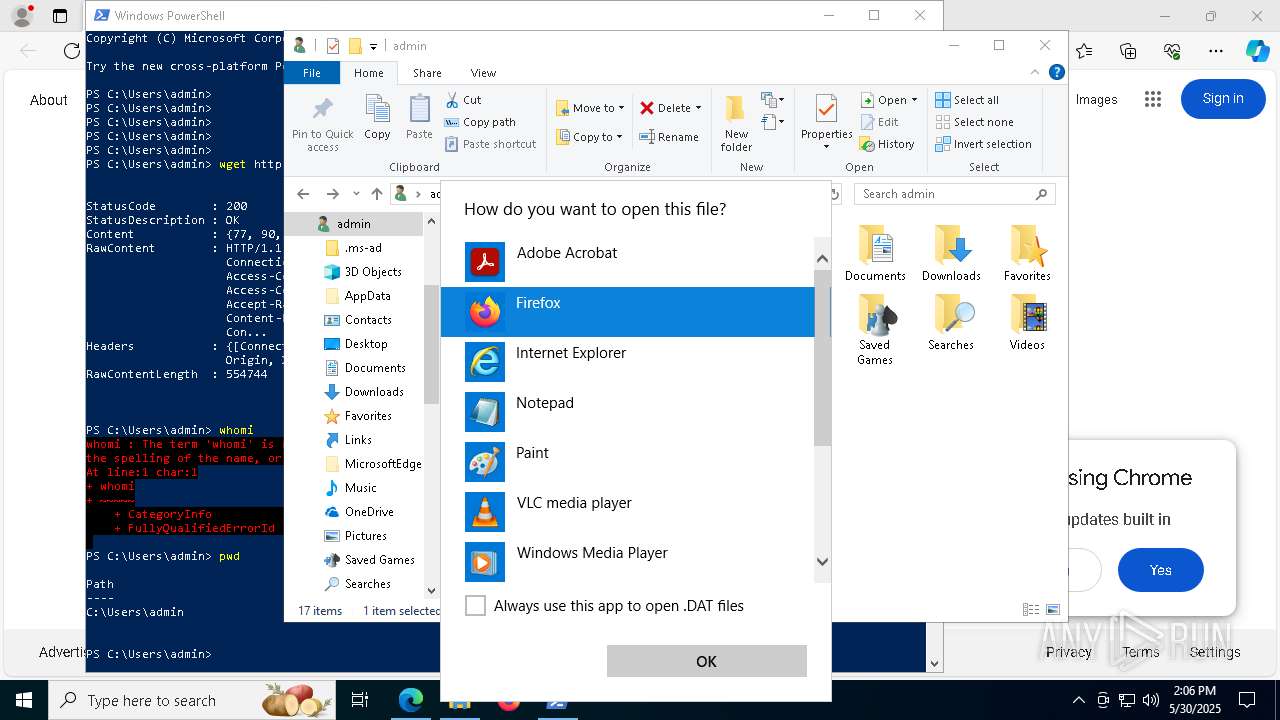Open Microsoft Edge from the taskbar
This screenshot has width=1280, height=720.
pyautogui.click(x=411, y=700)
